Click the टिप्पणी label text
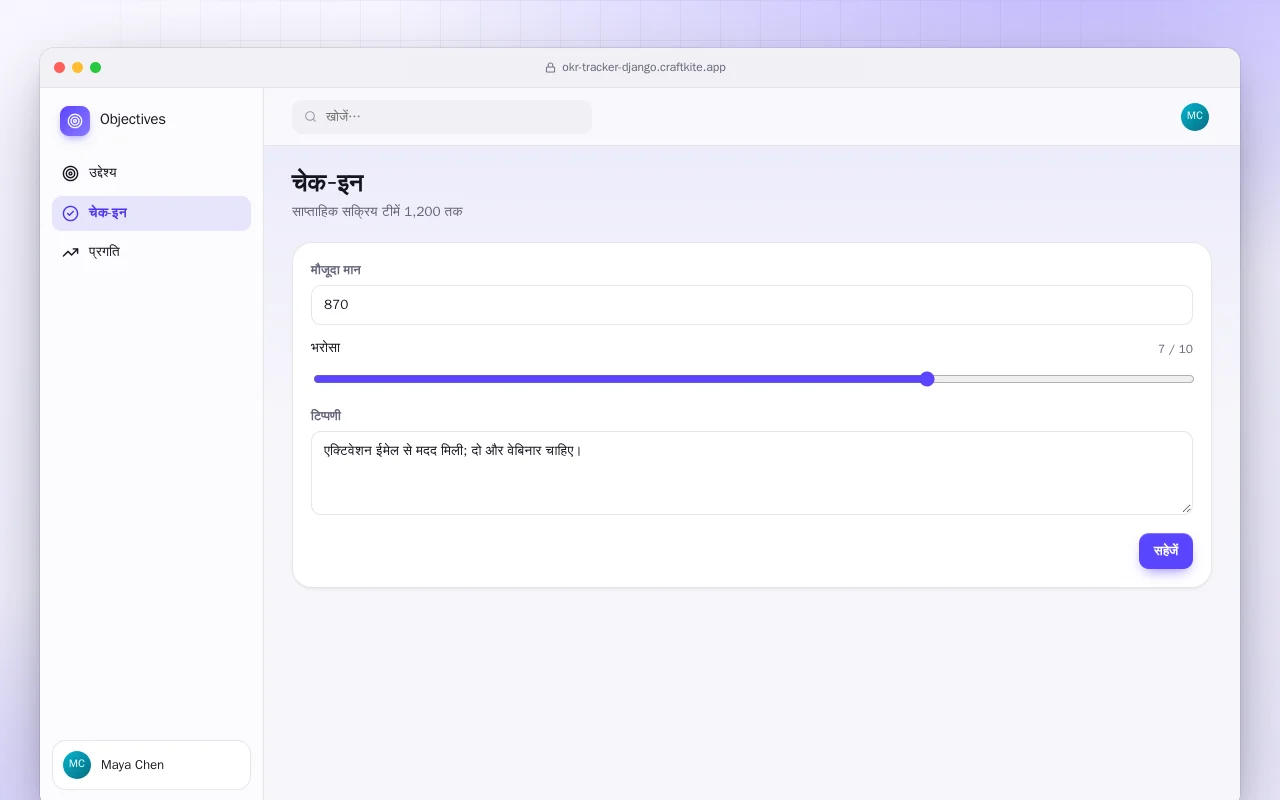 click(x=326, y=416)
